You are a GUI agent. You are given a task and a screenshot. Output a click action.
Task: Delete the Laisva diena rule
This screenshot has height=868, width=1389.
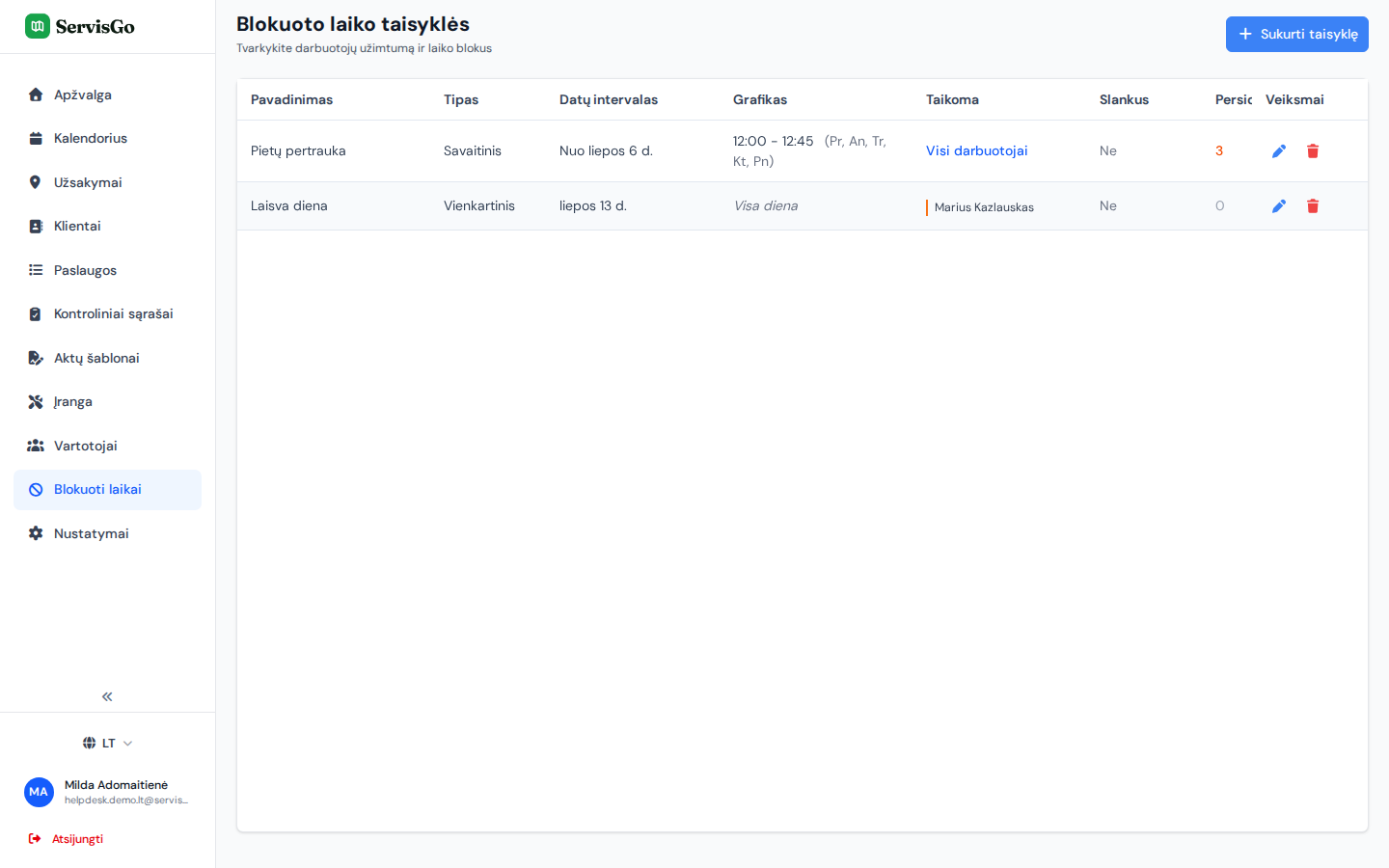tap(1313, 206)
